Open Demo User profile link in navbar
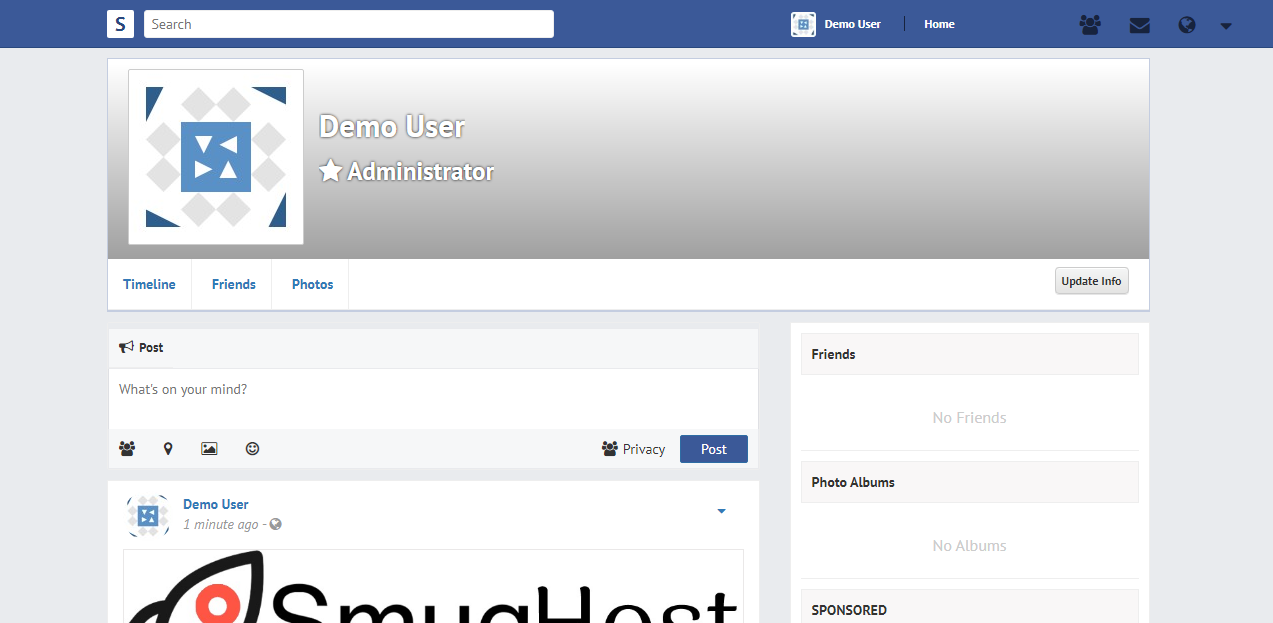1273x623 pixels. (x=852, y=24)
